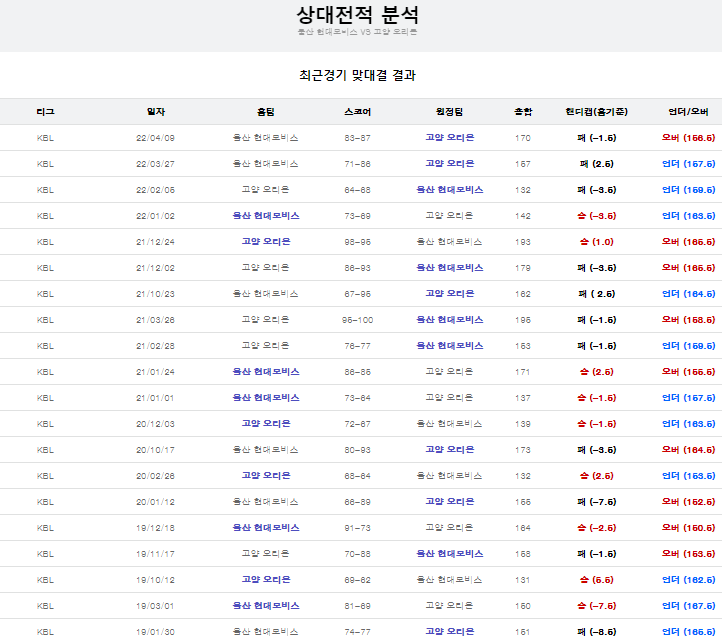Click total 173 cell

click(523, 450)
